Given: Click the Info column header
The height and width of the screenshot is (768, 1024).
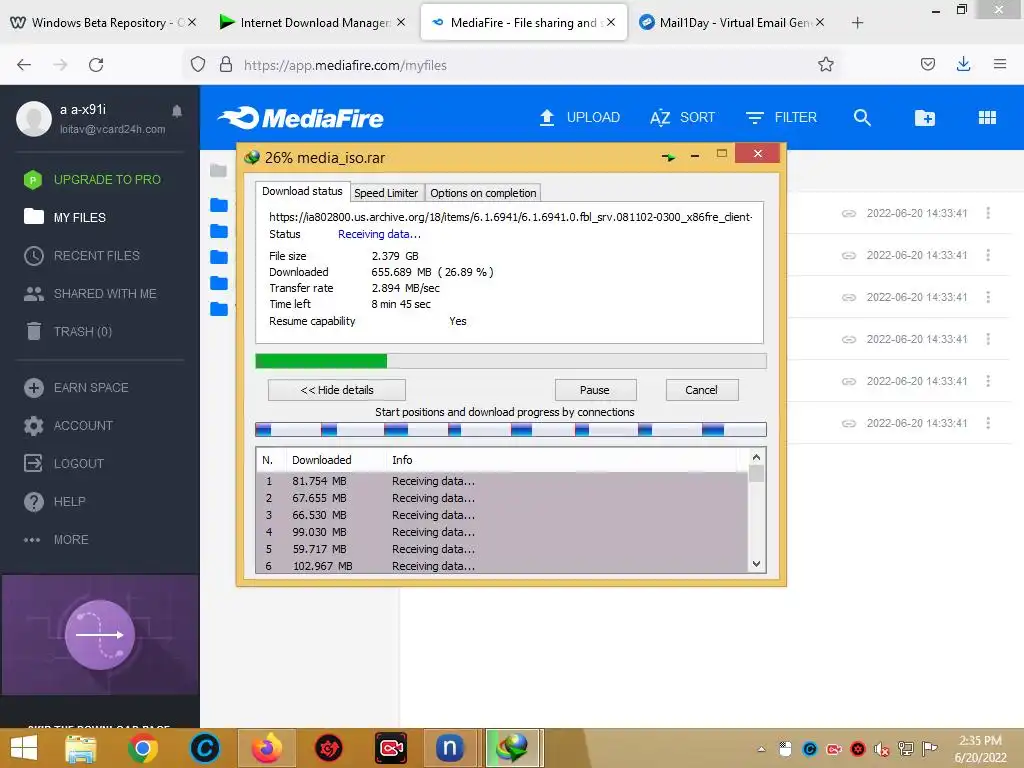Looking at the screenshot, I should [x=562, y=460].
